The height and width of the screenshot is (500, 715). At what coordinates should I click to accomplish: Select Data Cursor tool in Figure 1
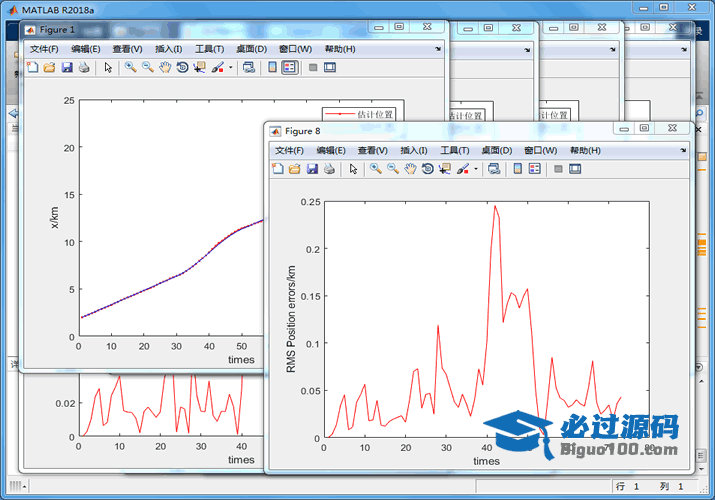coord(199,67)
